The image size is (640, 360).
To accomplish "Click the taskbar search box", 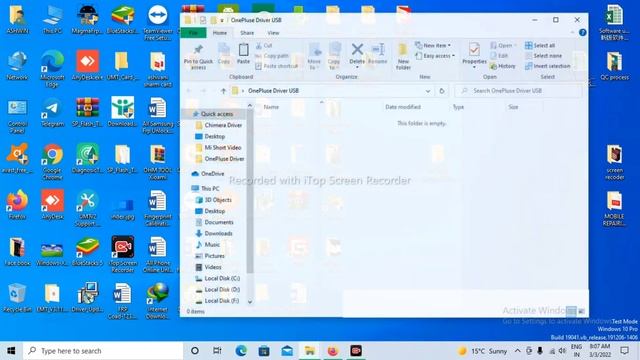I will tap(103, 351).
